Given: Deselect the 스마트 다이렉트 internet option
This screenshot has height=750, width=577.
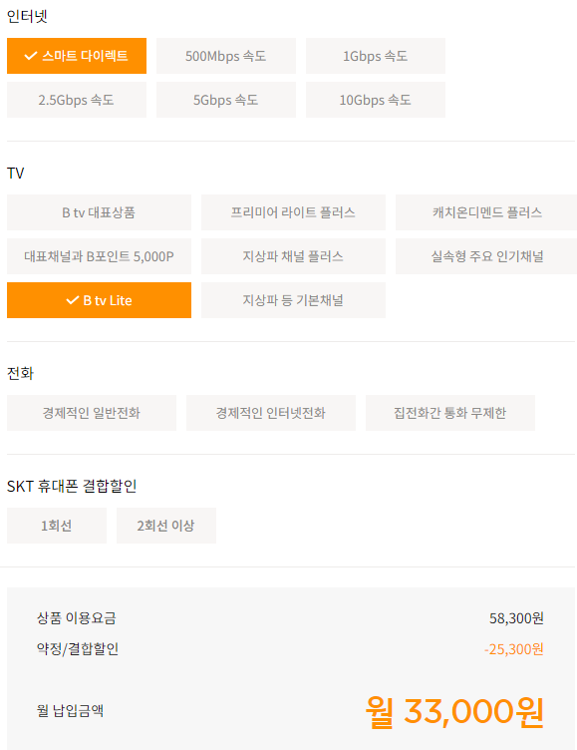Looking at the screenshot, I should click(77, 56).
